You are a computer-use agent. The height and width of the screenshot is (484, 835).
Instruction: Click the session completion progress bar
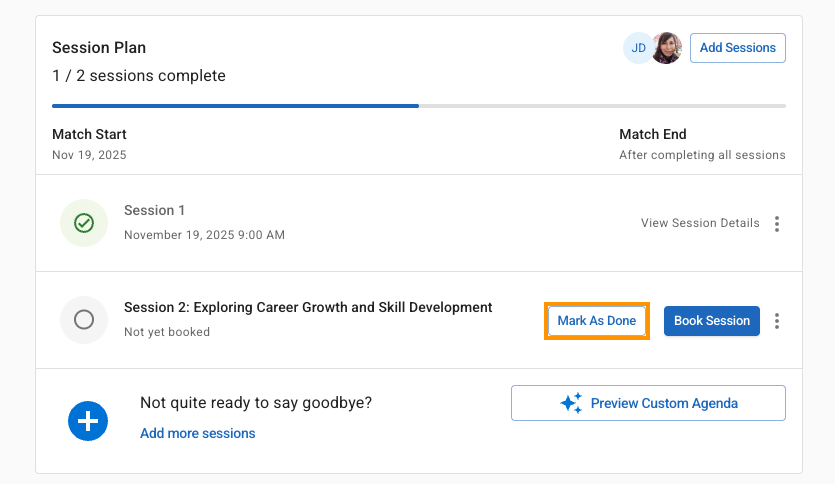(418, 105)
